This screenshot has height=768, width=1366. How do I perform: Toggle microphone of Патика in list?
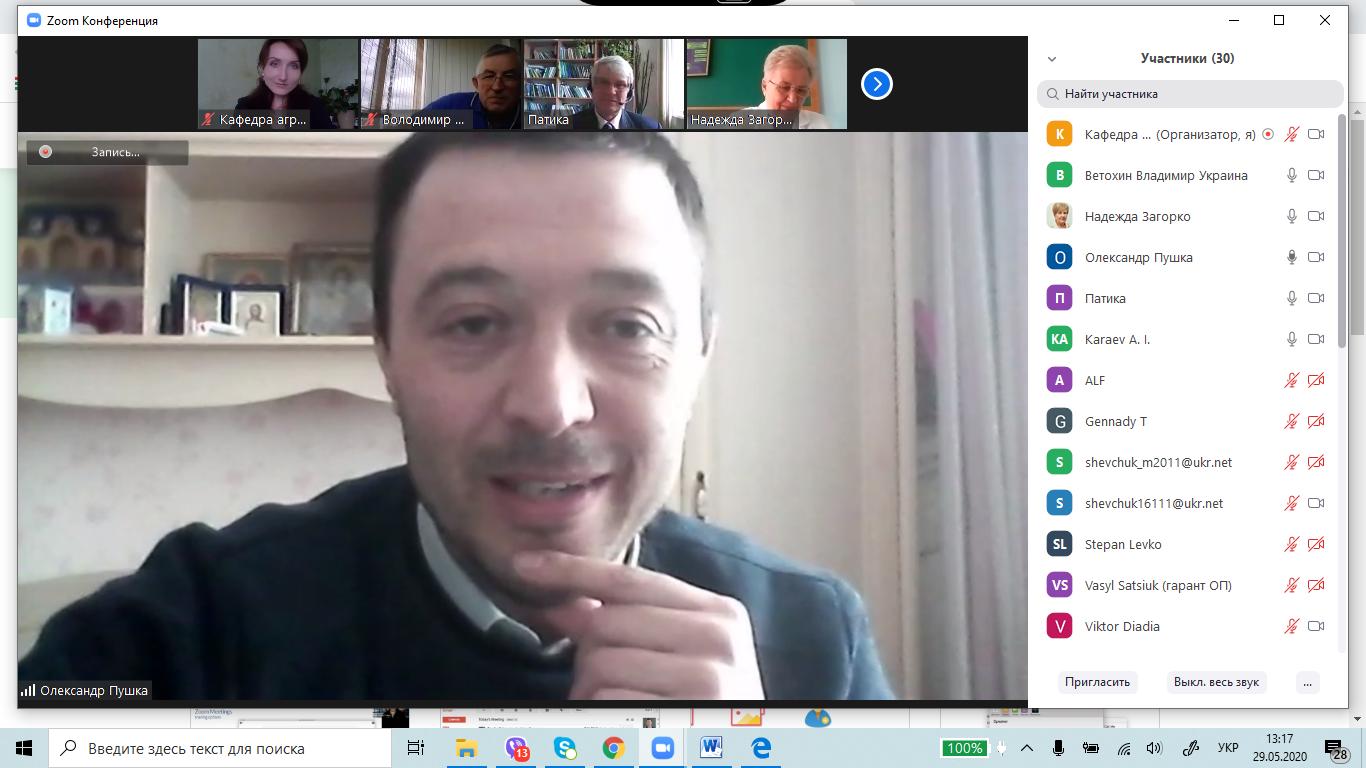1292,298
